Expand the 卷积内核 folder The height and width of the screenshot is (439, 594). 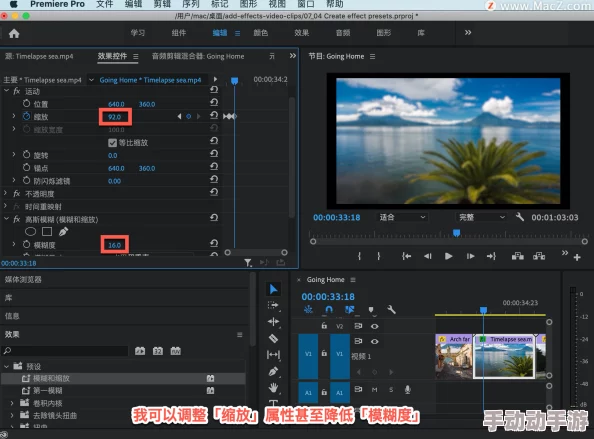[12, 403]
